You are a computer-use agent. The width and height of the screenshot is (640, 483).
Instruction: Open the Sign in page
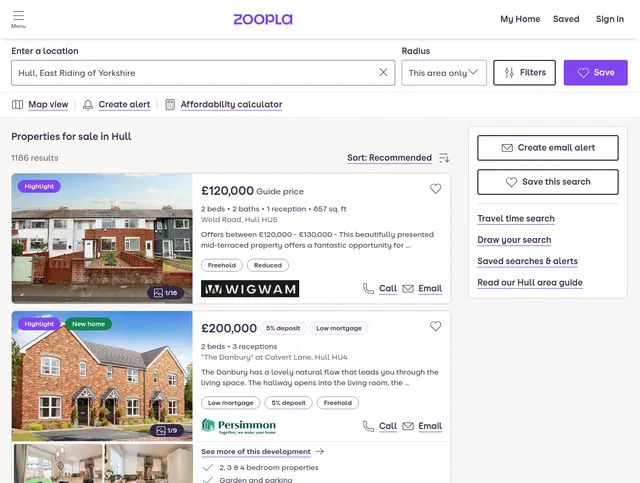(609, 19)
